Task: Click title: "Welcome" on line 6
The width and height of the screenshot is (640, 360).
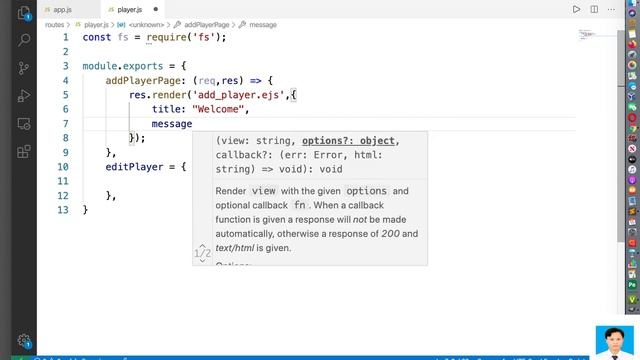Action: click(198, 109)
